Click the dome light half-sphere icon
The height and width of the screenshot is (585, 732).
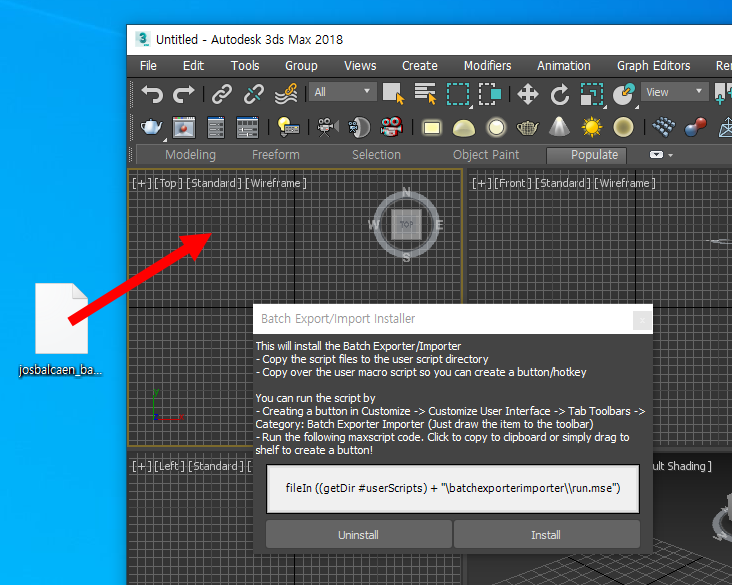[x=464, y=128]
